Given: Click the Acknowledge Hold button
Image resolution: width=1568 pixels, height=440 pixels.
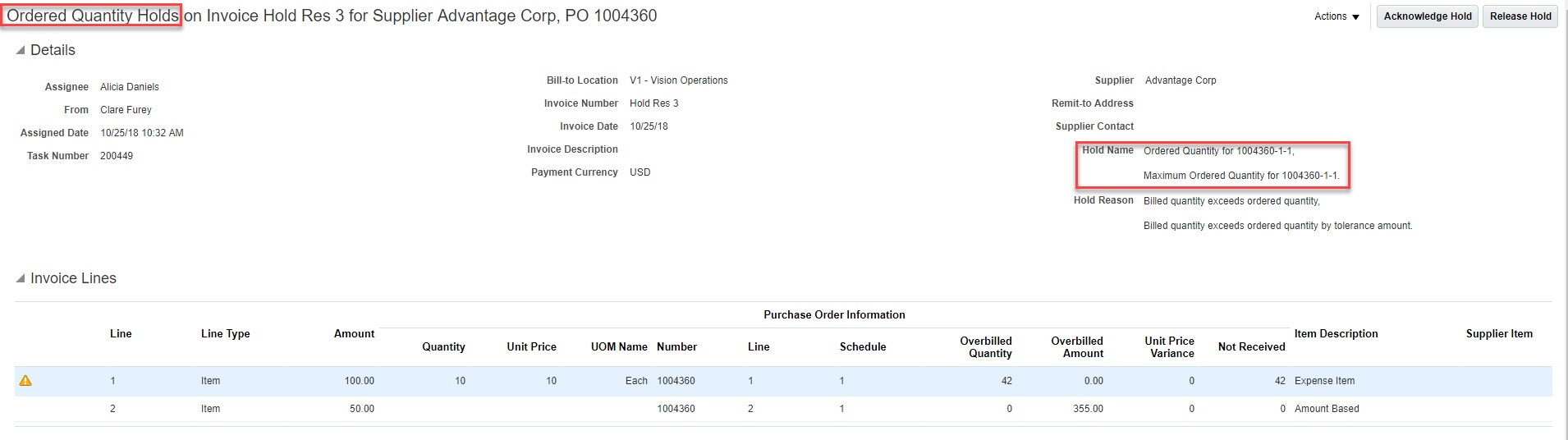Looking at the screenshot, I should (1427, 16).
